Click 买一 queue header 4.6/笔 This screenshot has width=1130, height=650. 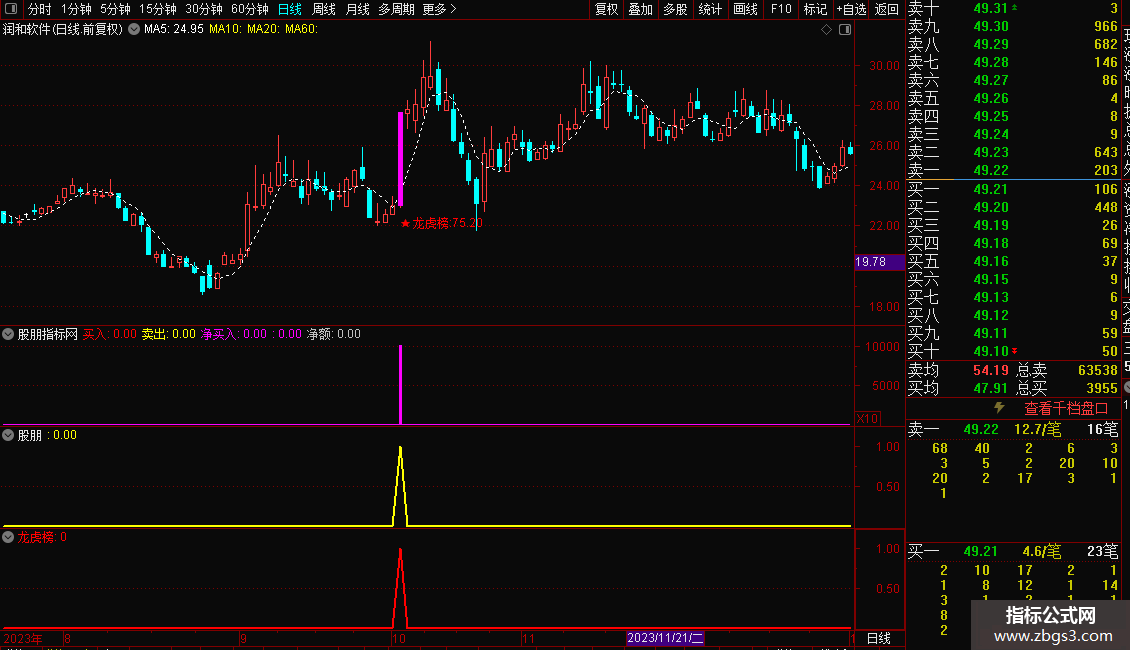(1041, 551)
